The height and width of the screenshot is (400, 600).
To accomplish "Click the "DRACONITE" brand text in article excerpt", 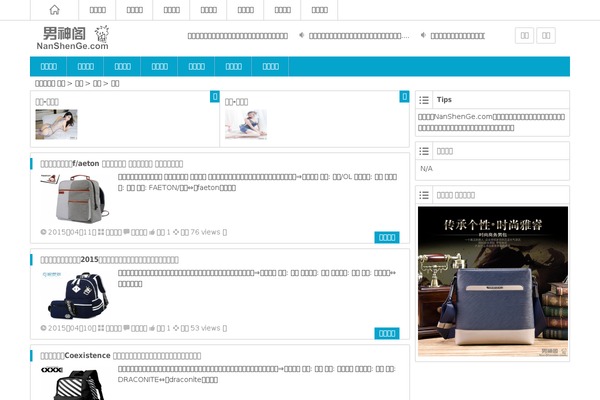I will tap(138, 379).
